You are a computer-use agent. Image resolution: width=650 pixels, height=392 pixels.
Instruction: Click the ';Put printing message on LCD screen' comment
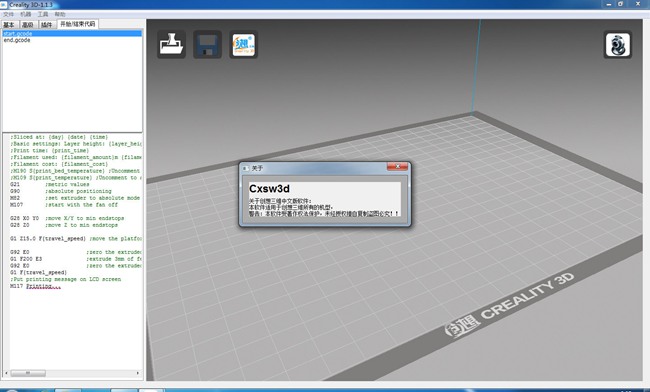(66, 279)
